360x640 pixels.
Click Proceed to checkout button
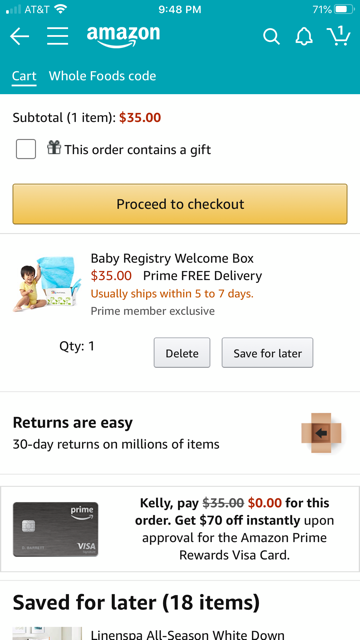point(180,204)
